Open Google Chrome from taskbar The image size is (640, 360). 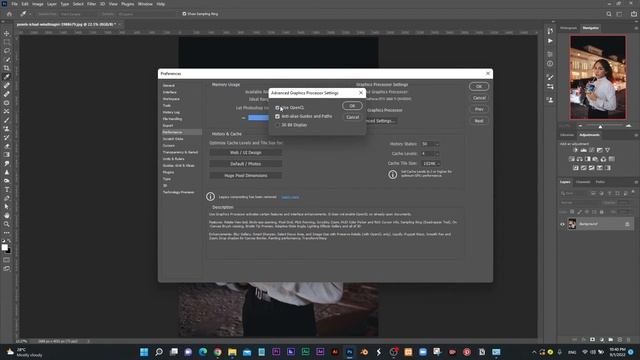(218, 352)
